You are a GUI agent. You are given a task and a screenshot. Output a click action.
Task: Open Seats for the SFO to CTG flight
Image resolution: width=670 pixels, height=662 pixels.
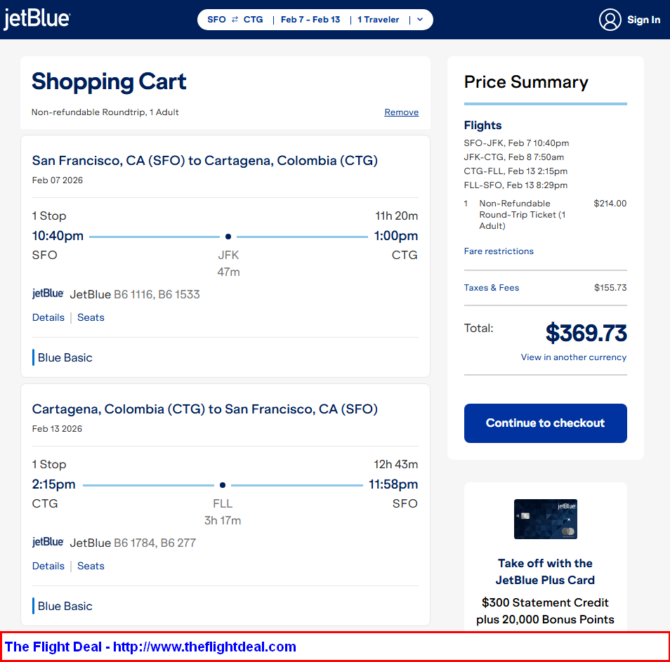coord(91,318)
